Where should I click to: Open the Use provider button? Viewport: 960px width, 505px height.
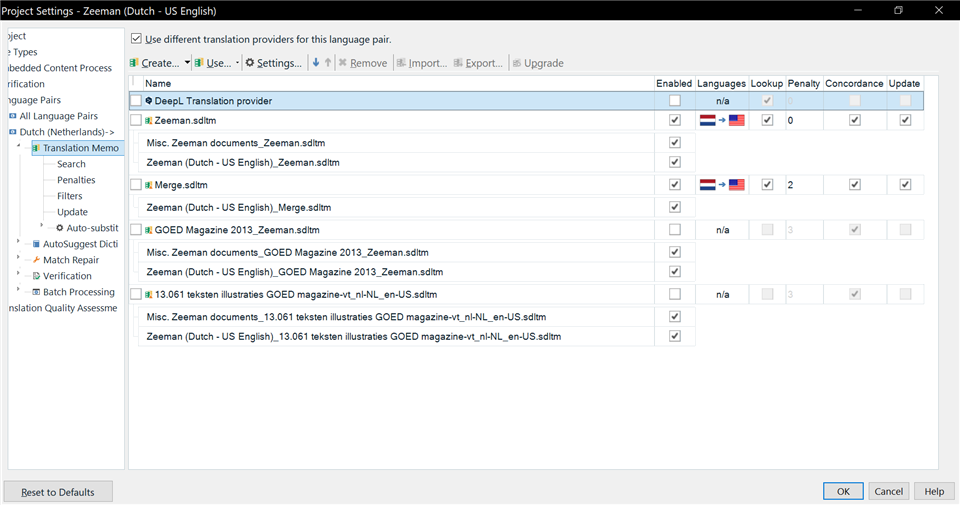pos(213,63)
